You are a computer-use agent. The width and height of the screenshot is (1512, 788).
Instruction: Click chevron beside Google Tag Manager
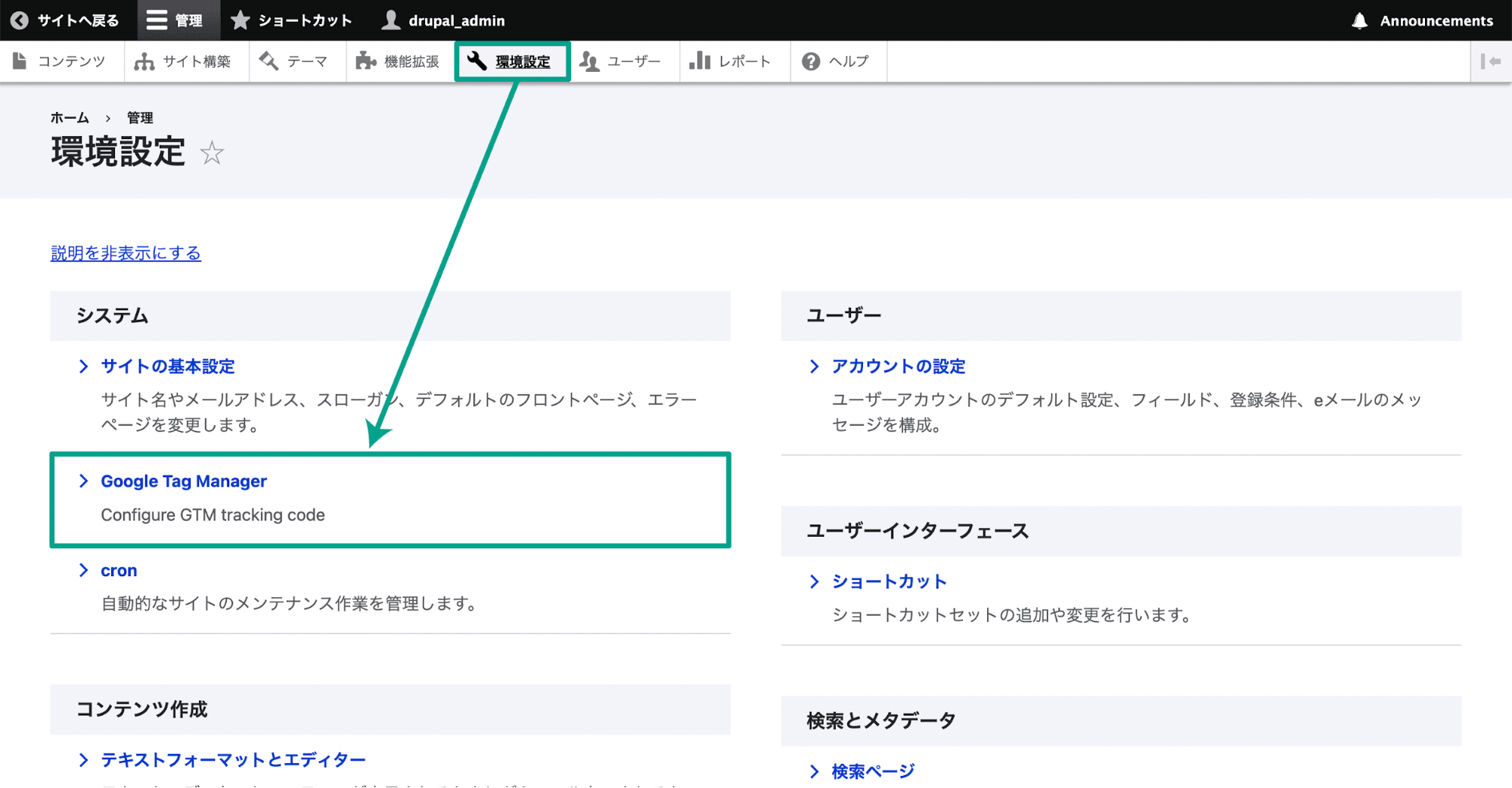[x=83, y=482]
